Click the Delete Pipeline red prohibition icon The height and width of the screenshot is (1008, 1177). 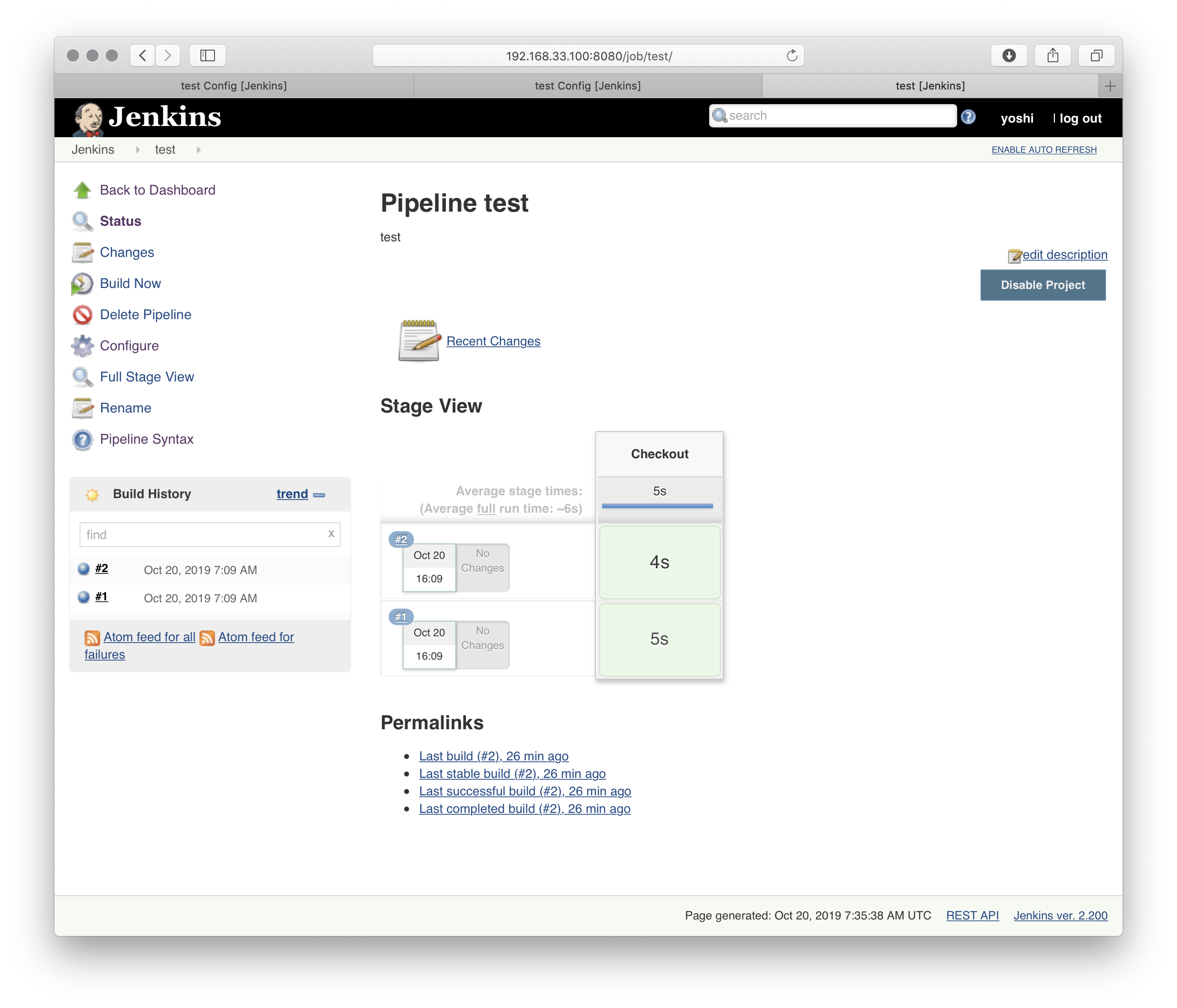(82, 315)
